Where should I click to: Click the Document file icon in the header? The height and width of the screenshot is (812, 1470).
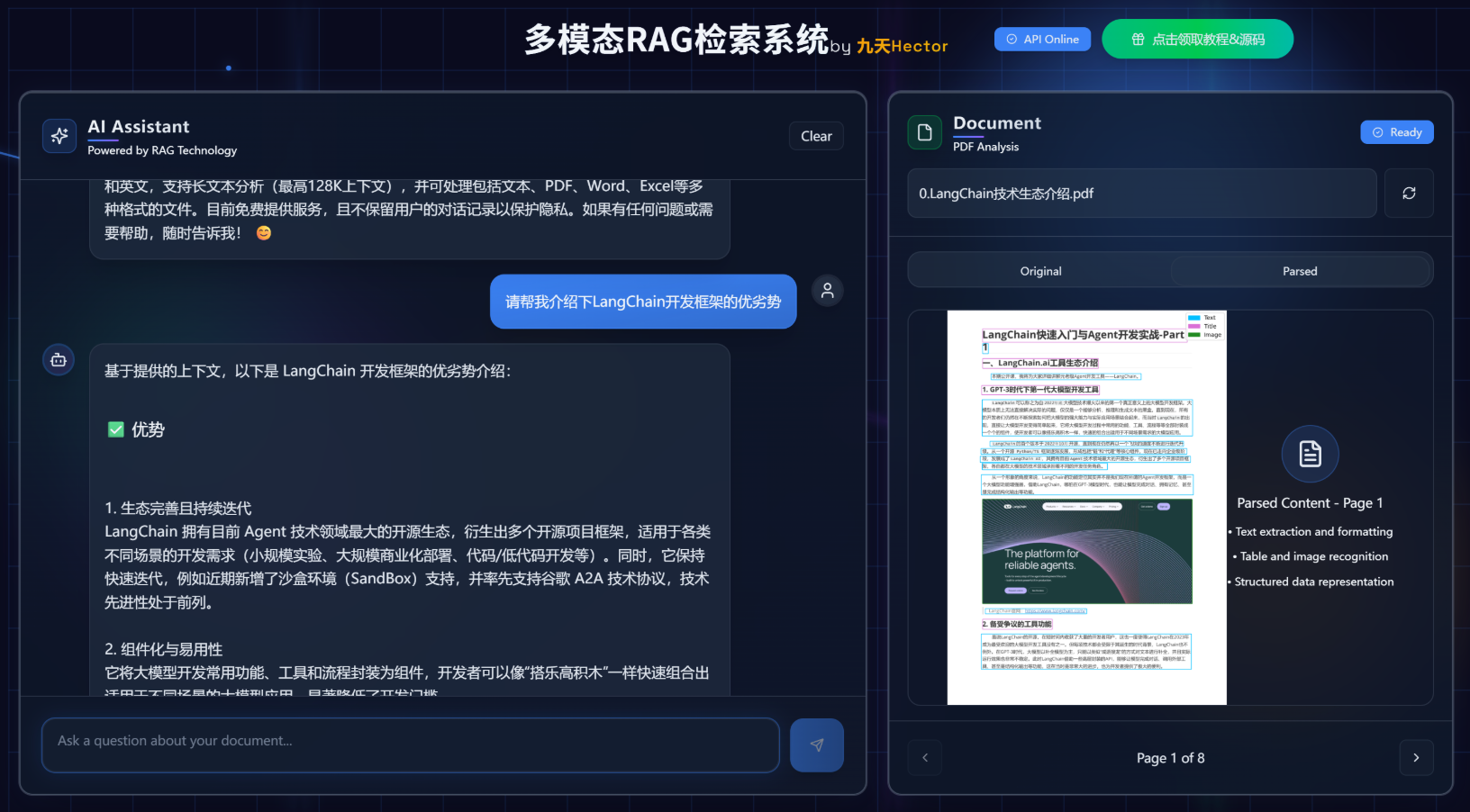tap(924, 132)
